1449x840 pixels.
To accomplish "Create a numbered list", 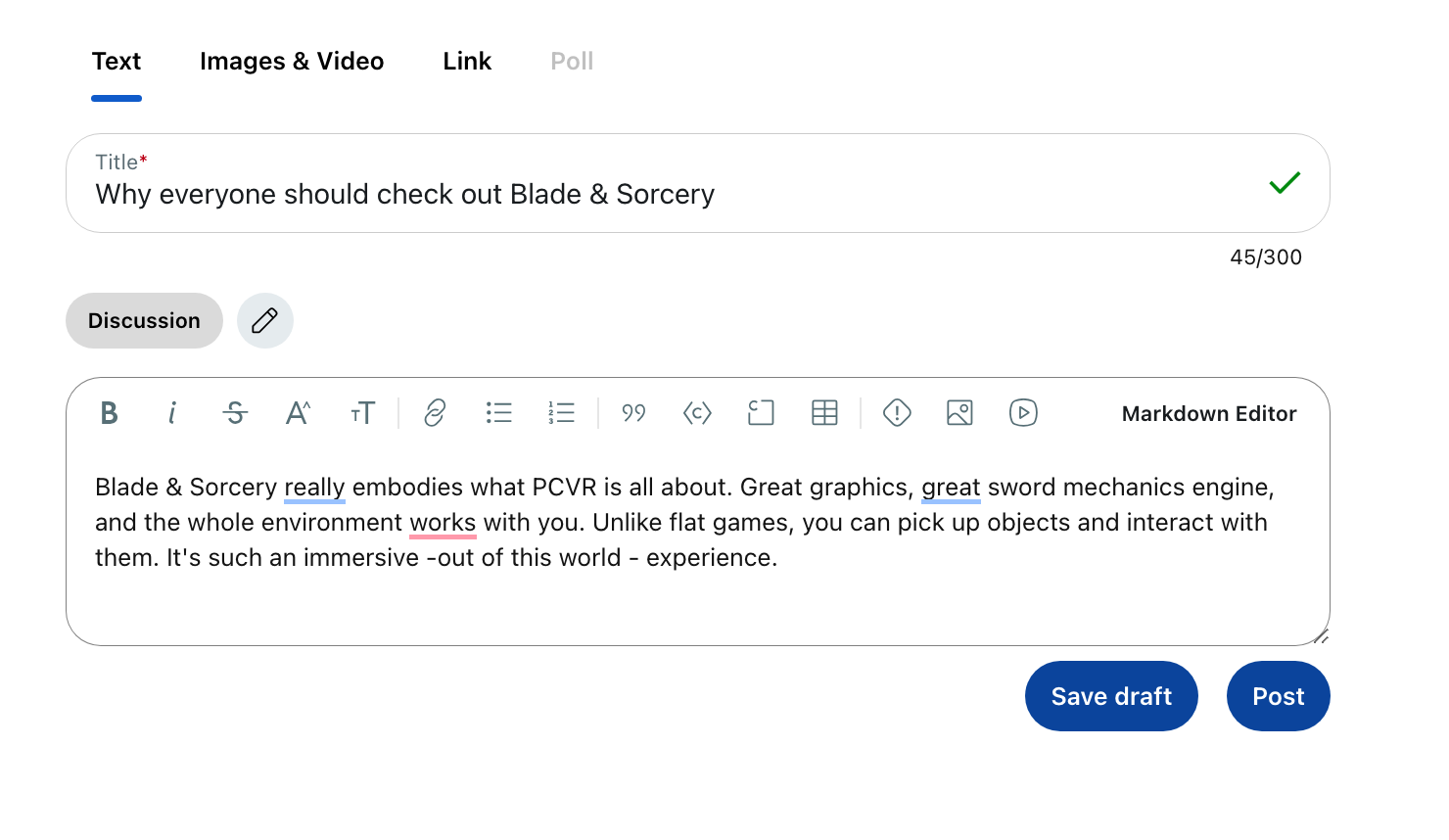I will [561, 413].
